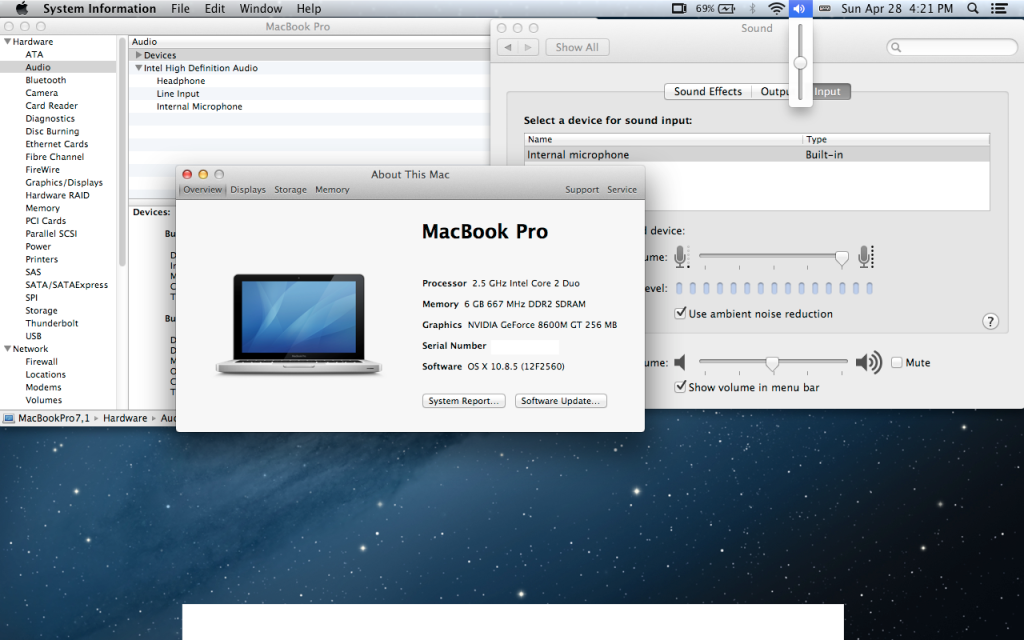
Task: Click the help question mark in Sound preferences
Action: [x=989, y=321]
